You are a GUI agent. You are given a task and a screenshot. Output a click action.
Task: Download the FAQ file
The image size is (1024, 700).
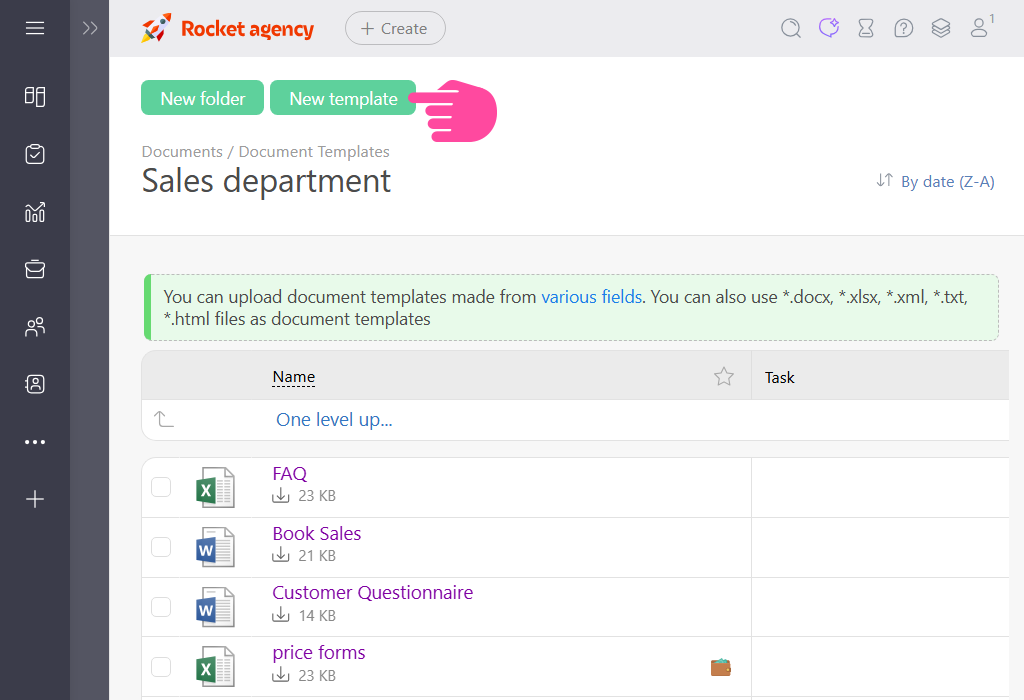[x=281, y=495]
